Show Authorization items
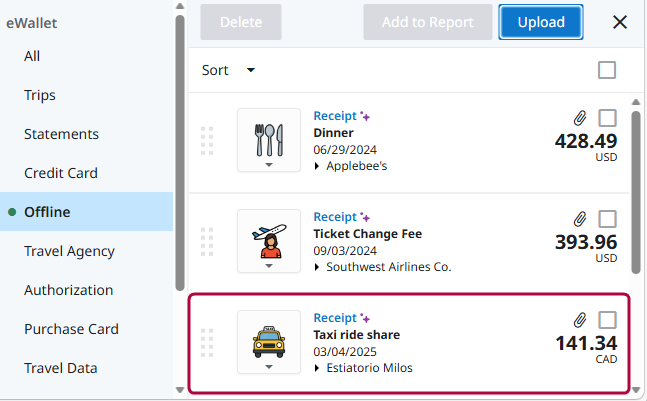Screen dimensions: 647x401 86,290
